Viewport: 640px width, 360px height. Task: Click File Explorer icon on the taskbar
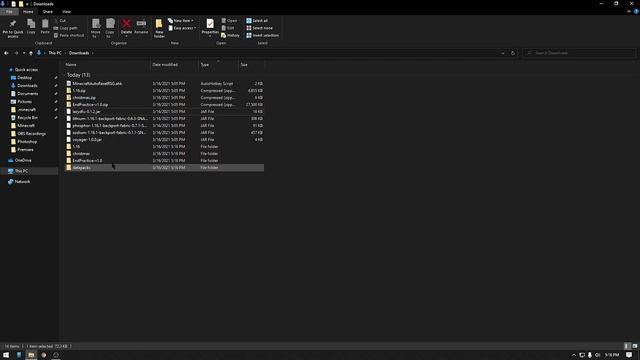click(31, 355)
